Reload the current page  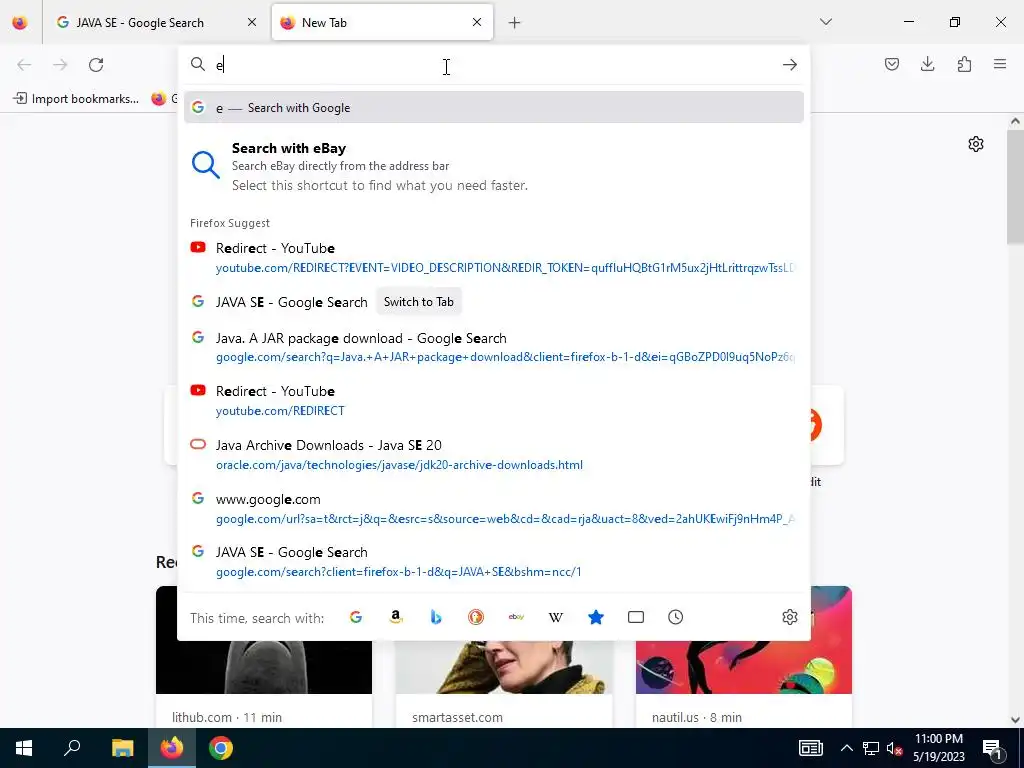click(96, 65)
